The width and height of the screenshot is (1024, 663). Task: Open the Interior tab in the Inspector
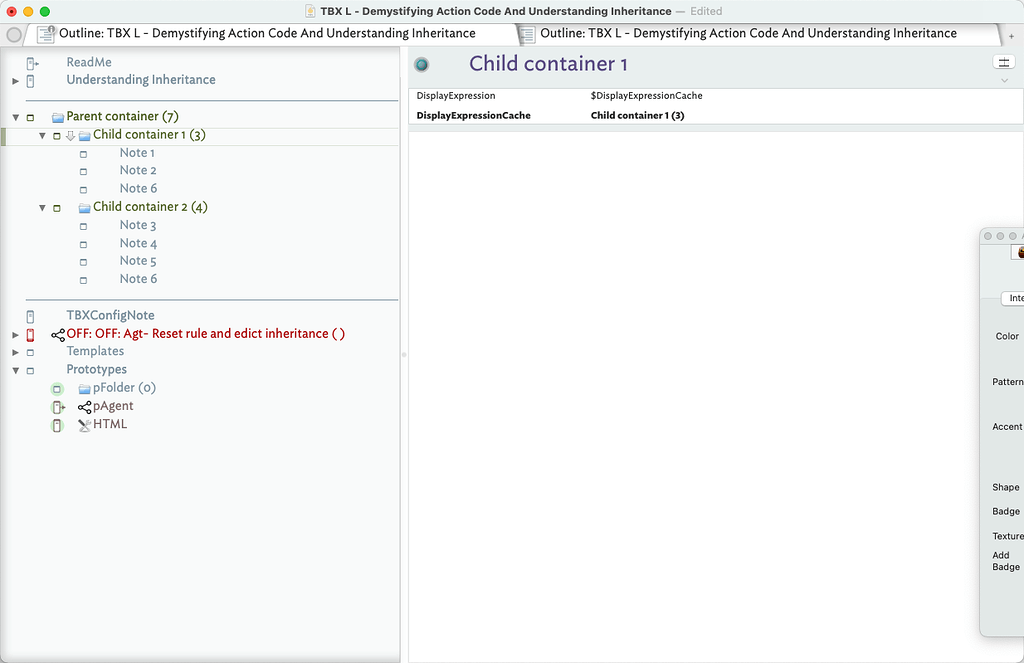(1013, 298)
